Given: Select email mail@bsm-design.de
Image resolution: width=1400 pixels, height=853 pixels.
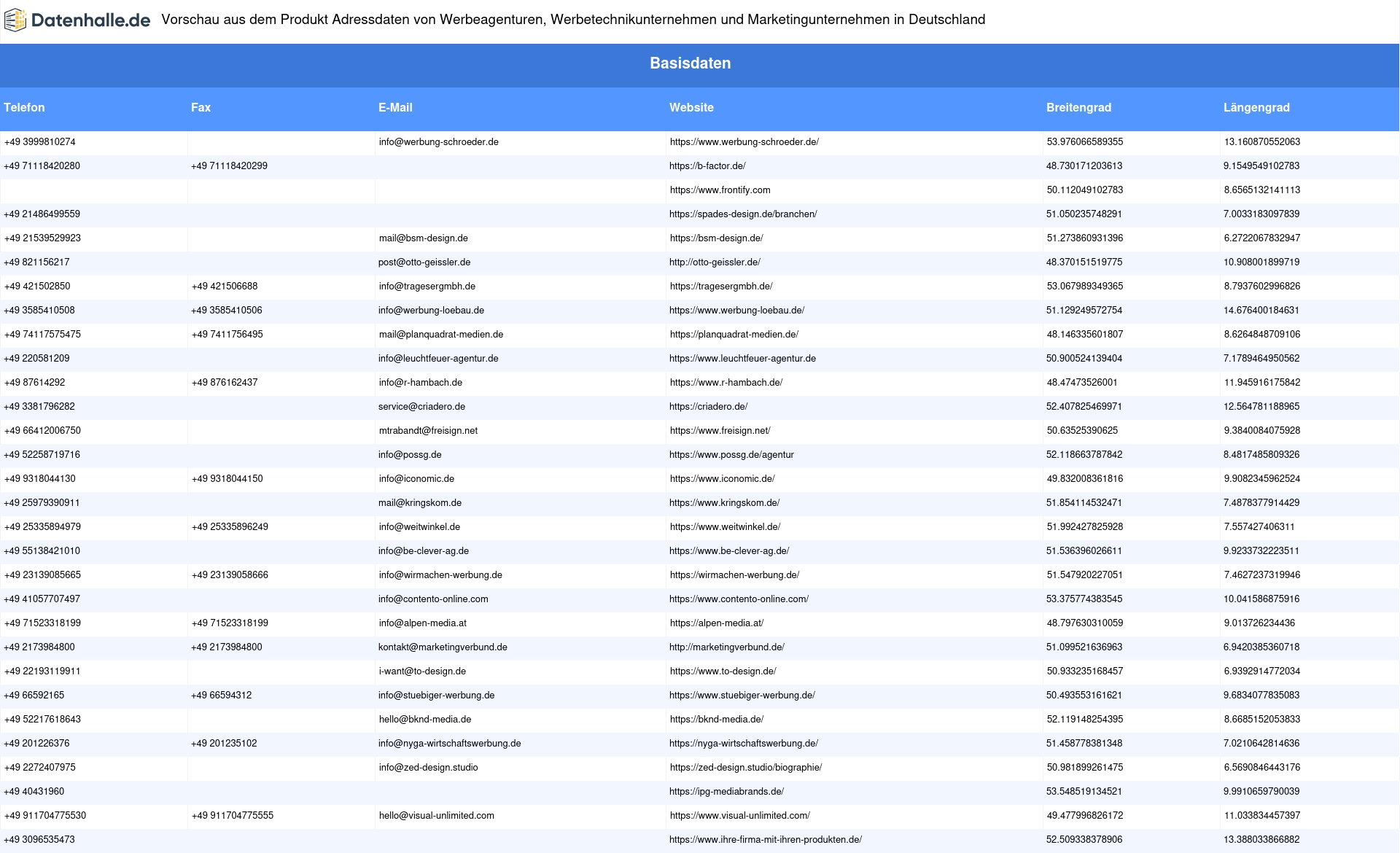Looking at the screenshot, I should [423, 238].
